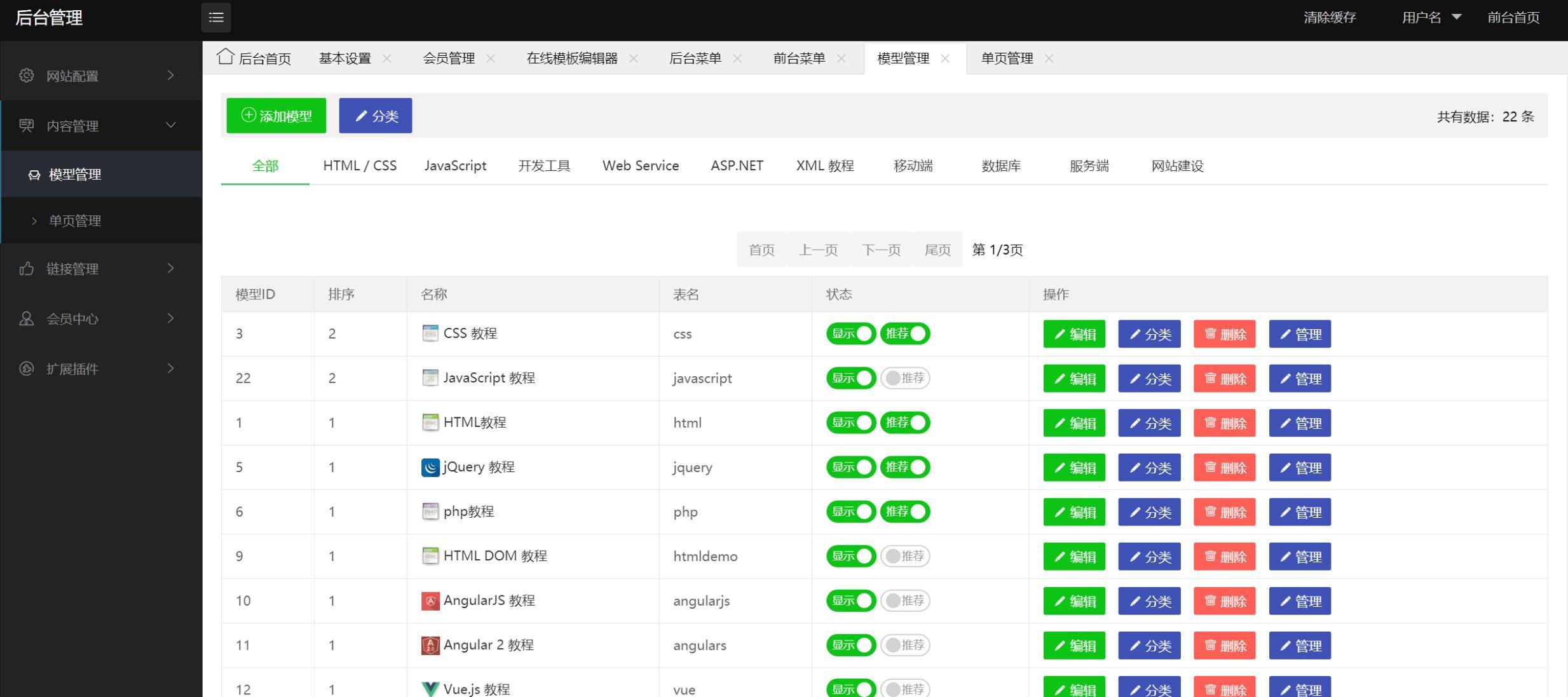Click the下一页 pagination button
The width and height of the screenshot is (1568, 697).
tap(880, 250)
